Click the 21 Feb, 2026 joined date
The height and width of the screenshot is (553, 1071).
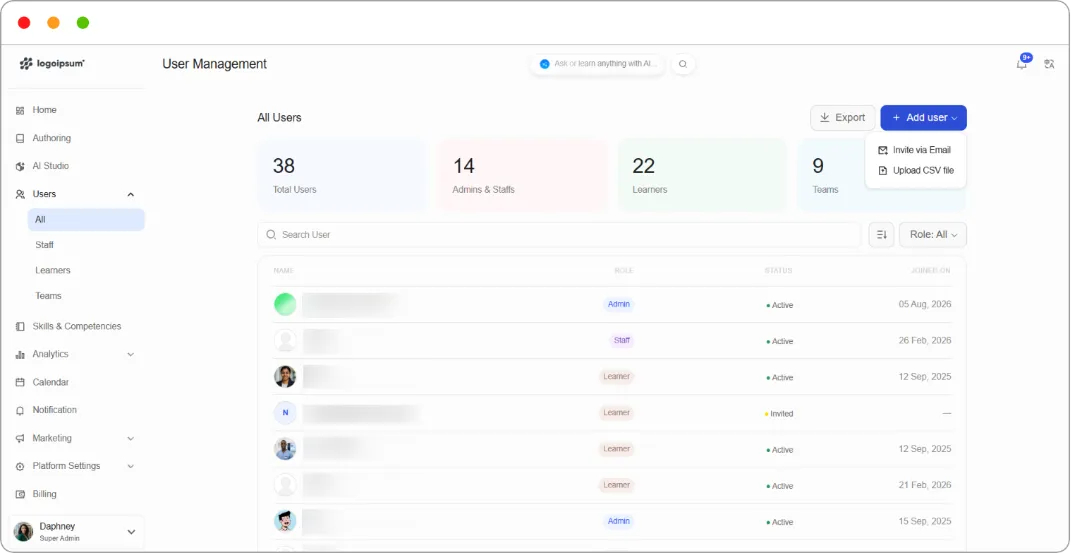pos(925,485)
